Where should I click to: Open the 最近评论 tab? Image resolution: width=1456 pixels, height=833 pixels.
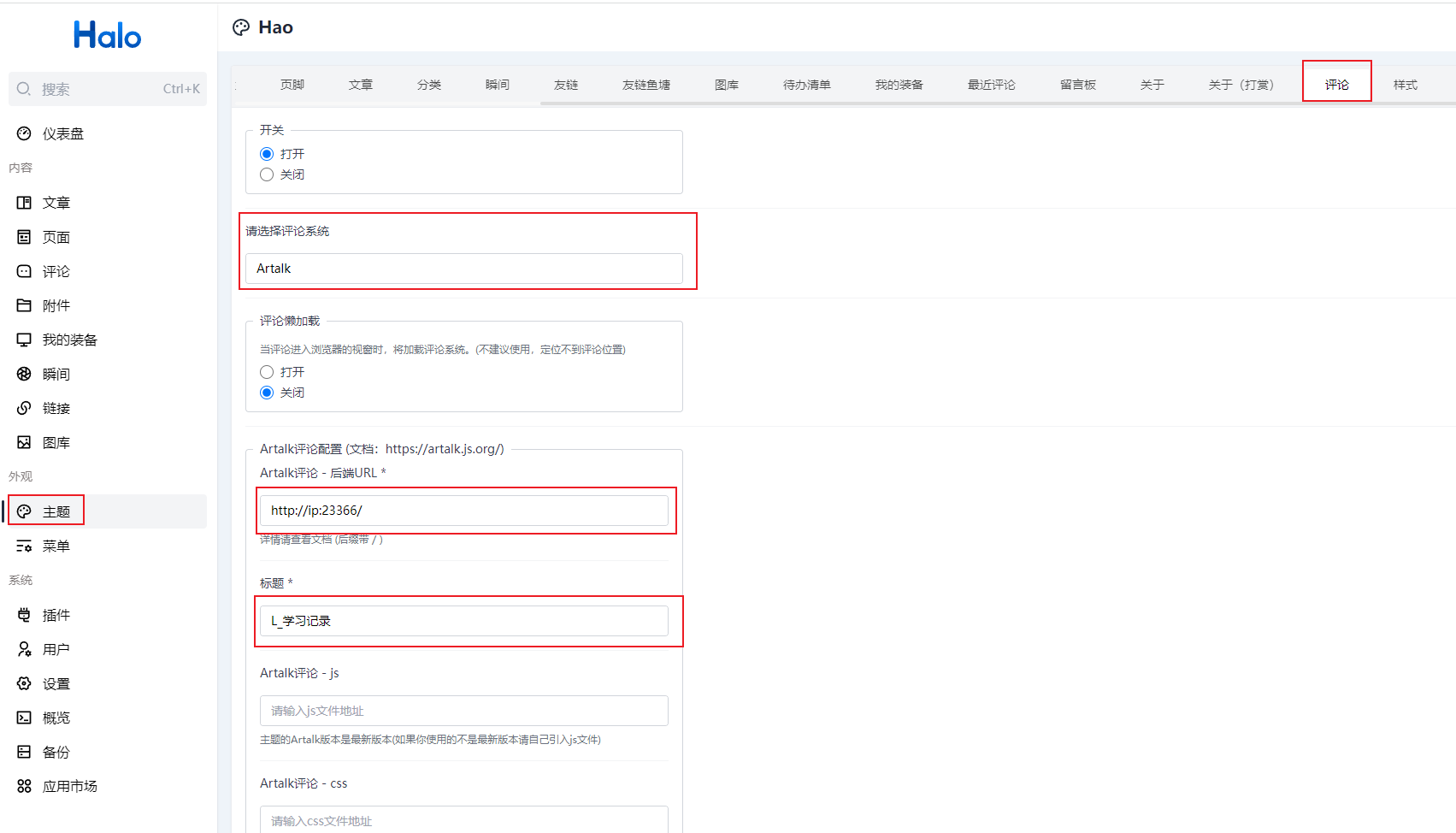991,85
